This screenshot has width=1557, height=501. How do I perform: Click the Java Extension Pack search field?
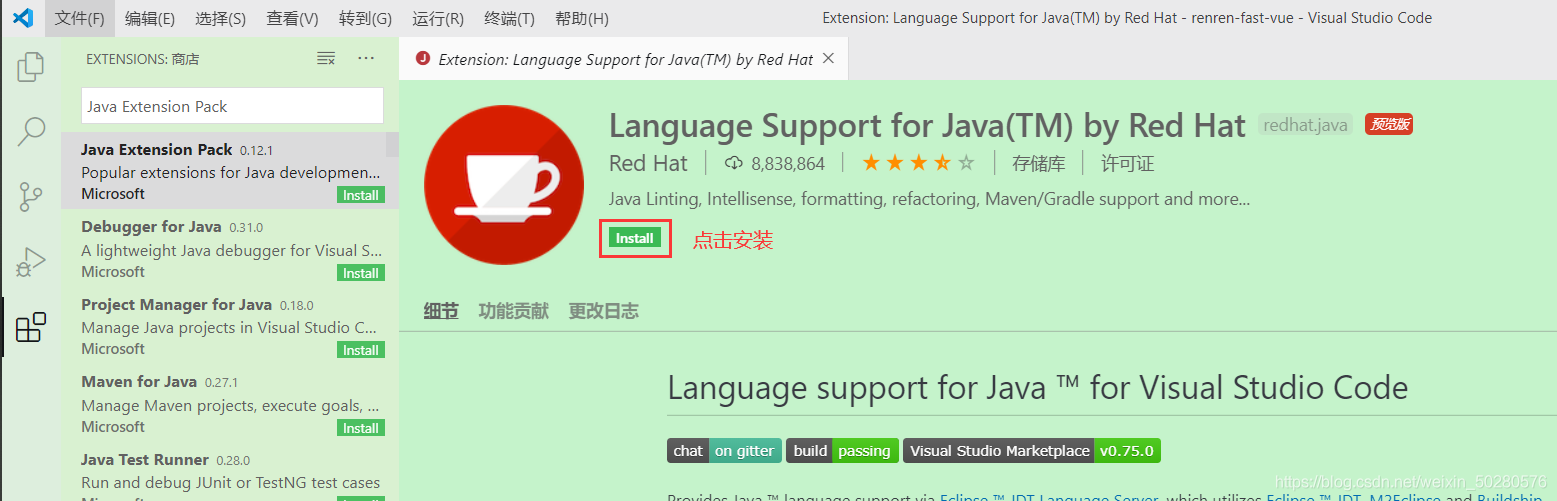(x=232, y=106)
